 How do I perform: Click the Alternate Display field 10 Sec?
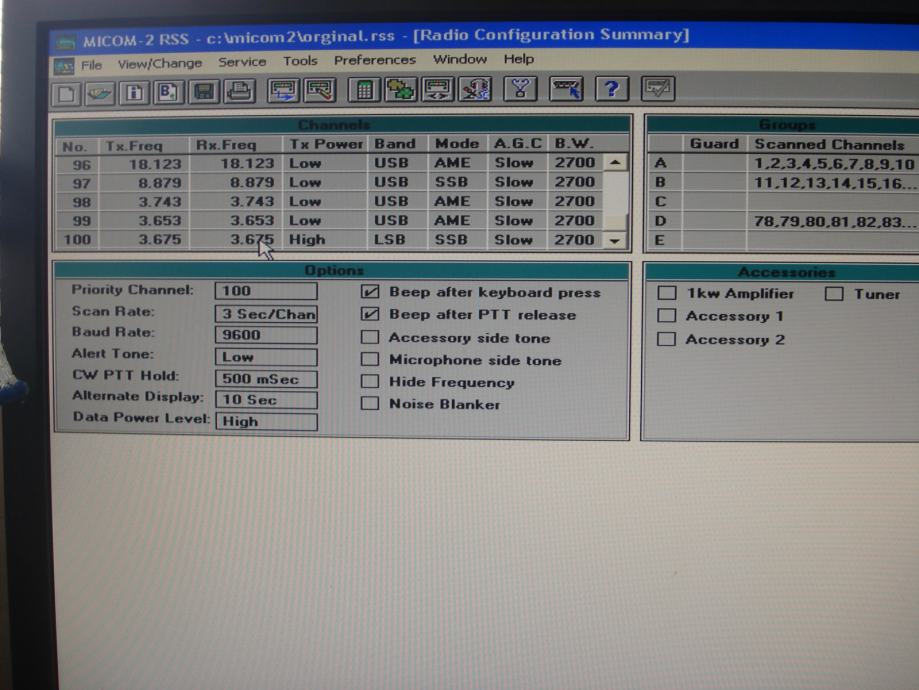tap(266, 400)
